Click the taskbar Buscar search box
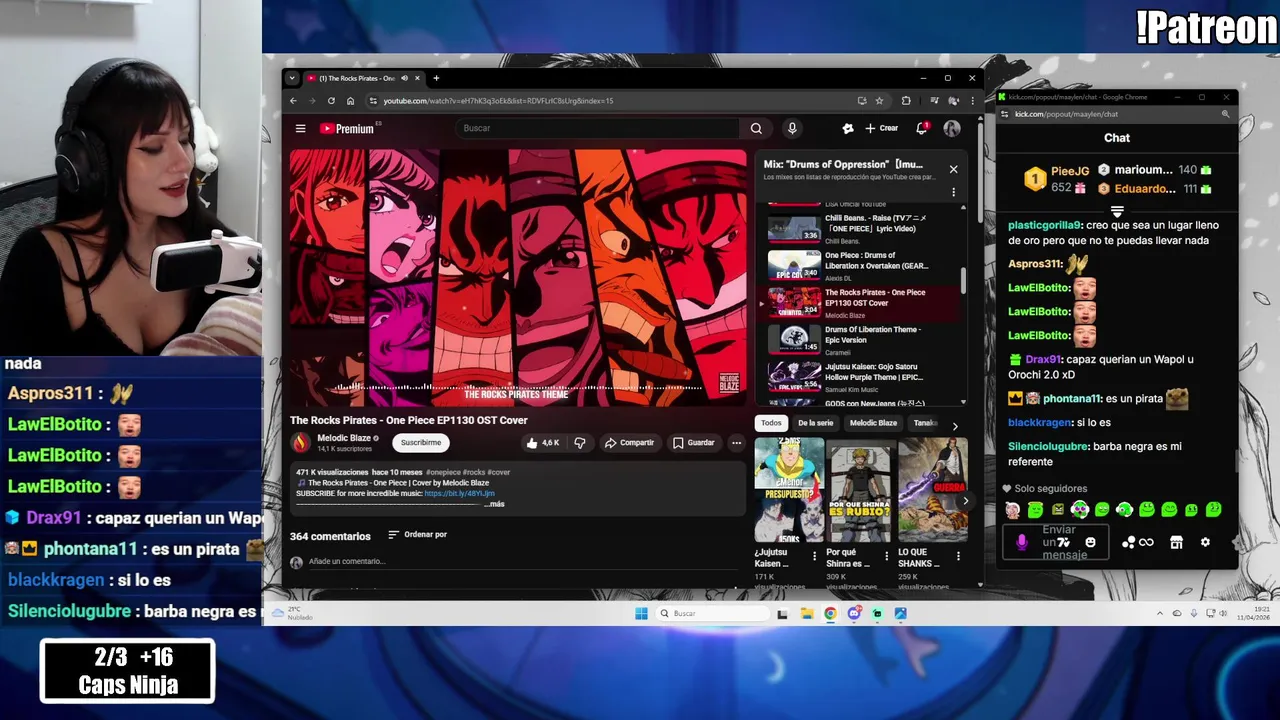This screenshot has height=720, width=1280. click(713, 614)
